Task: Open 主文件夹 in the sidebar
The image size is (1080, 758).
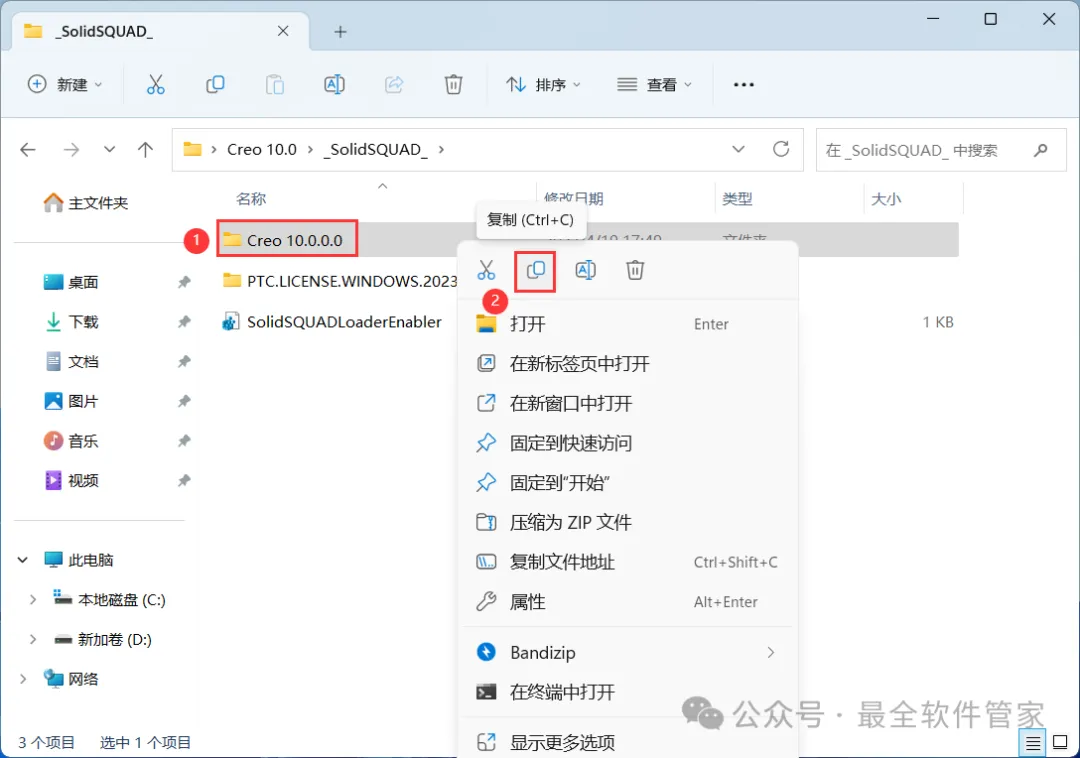Action: click(86, 202)
